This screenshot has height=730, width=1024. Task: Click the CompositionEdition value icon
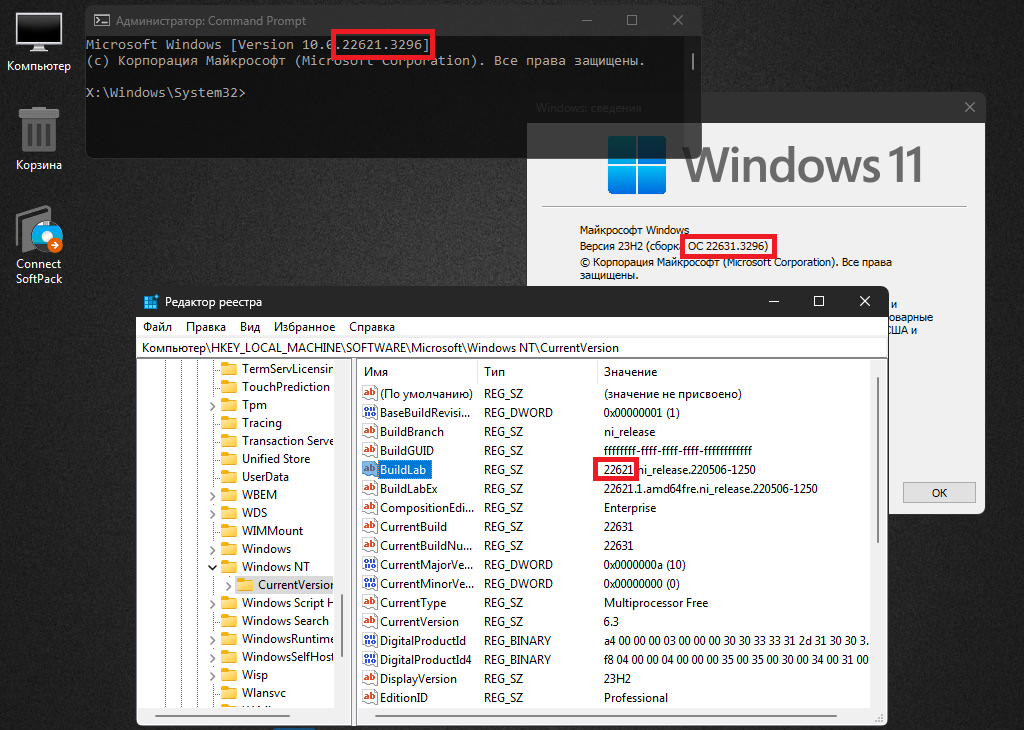370,507
